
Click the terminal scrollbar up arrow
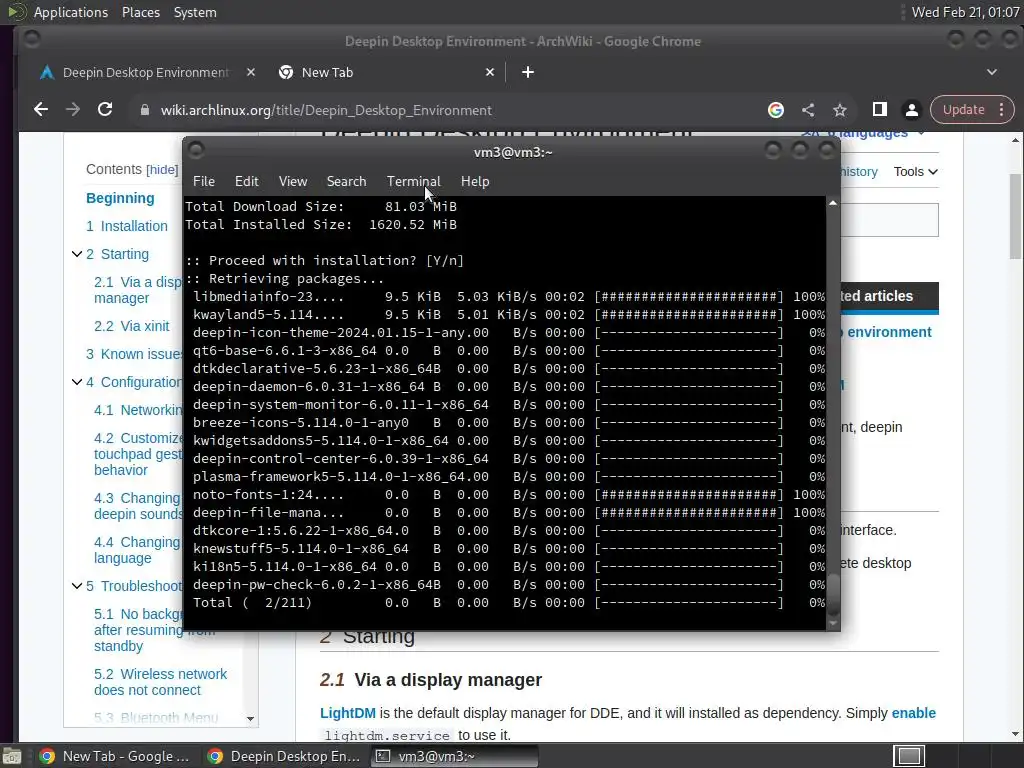coord(833,203)
